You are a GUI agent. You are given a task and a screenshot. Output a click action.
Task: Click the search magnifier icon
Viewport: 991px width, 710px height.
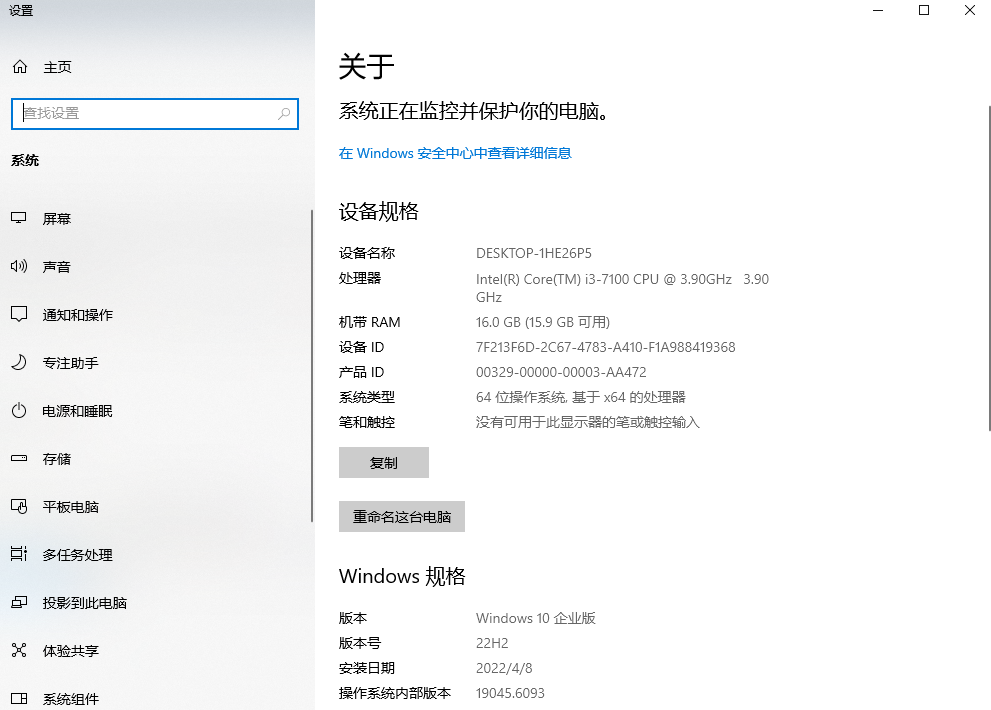(x=284, y=113)
